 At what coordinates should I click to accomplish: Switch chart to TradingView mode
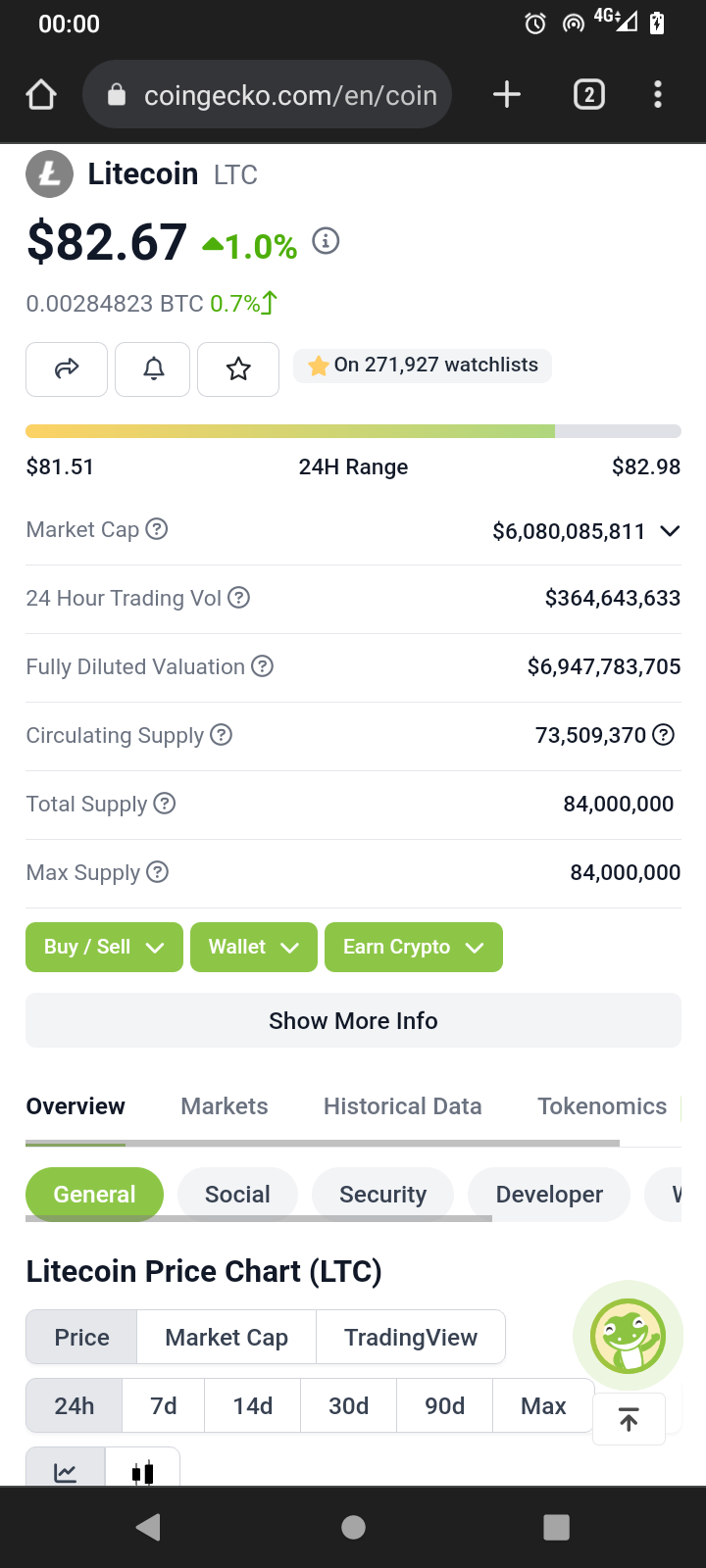coord(411,1338)
